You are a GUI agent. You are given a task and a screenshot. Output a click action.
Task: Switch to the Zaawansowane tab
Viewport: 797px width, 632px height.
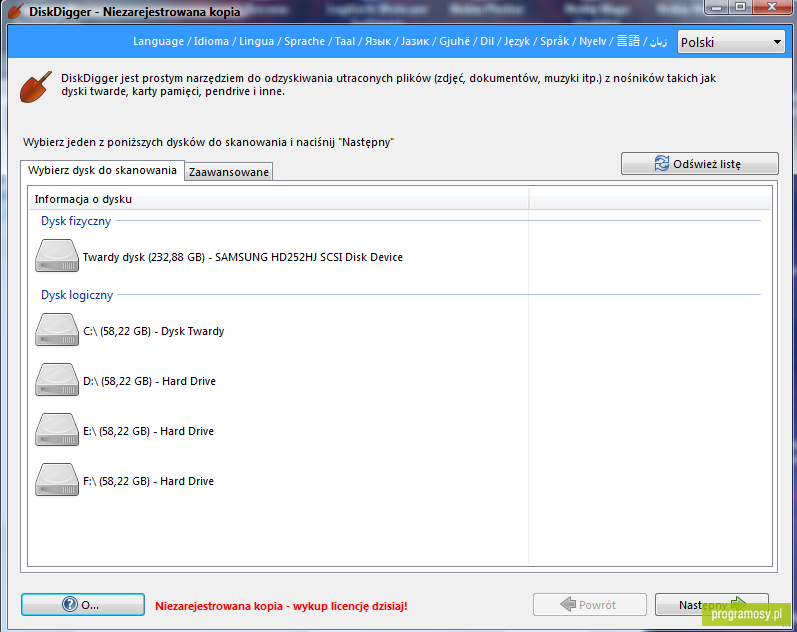point(229,172)
